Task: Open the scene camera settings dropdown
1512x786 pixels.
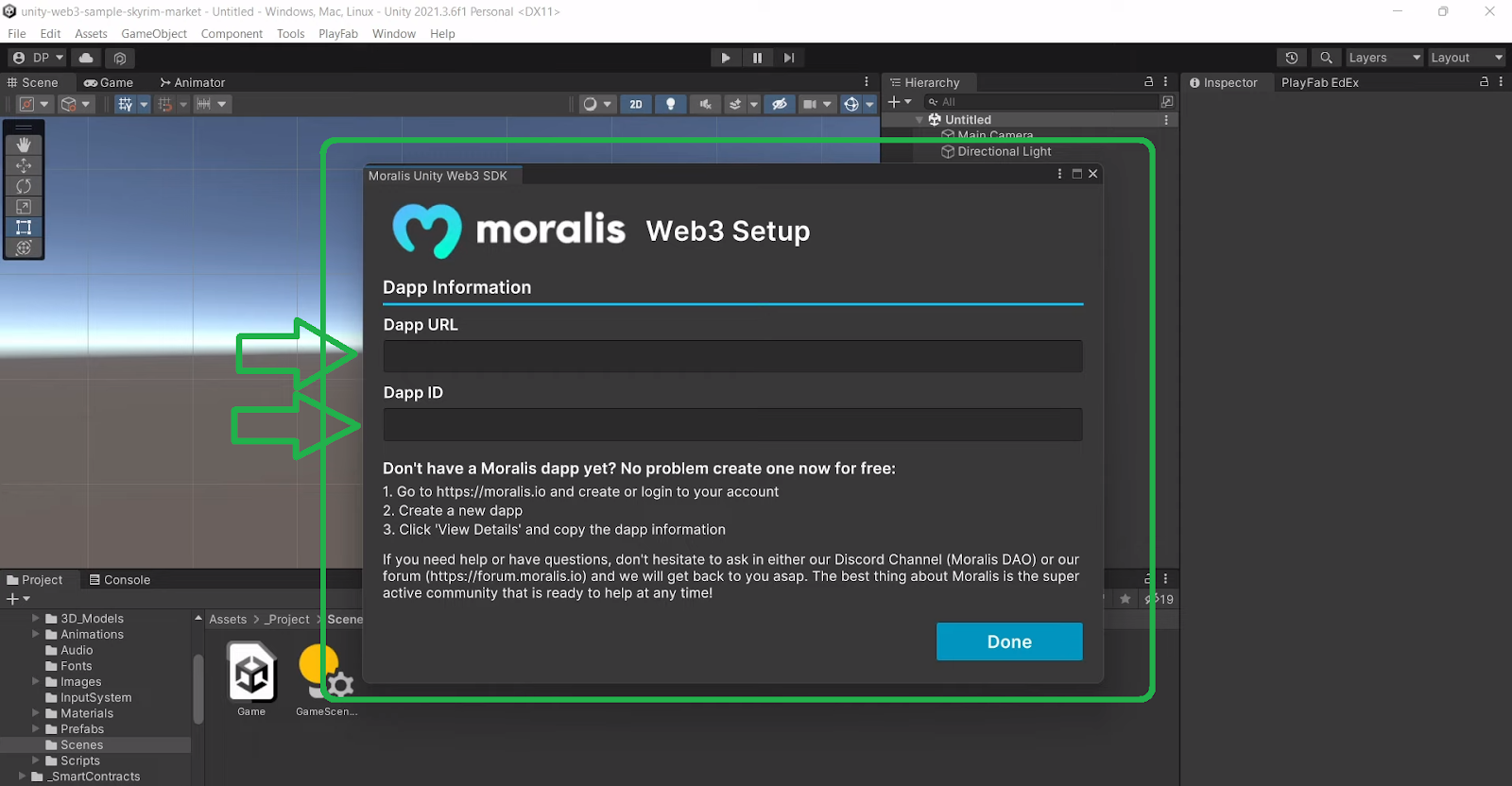Action: coord(816,104)
